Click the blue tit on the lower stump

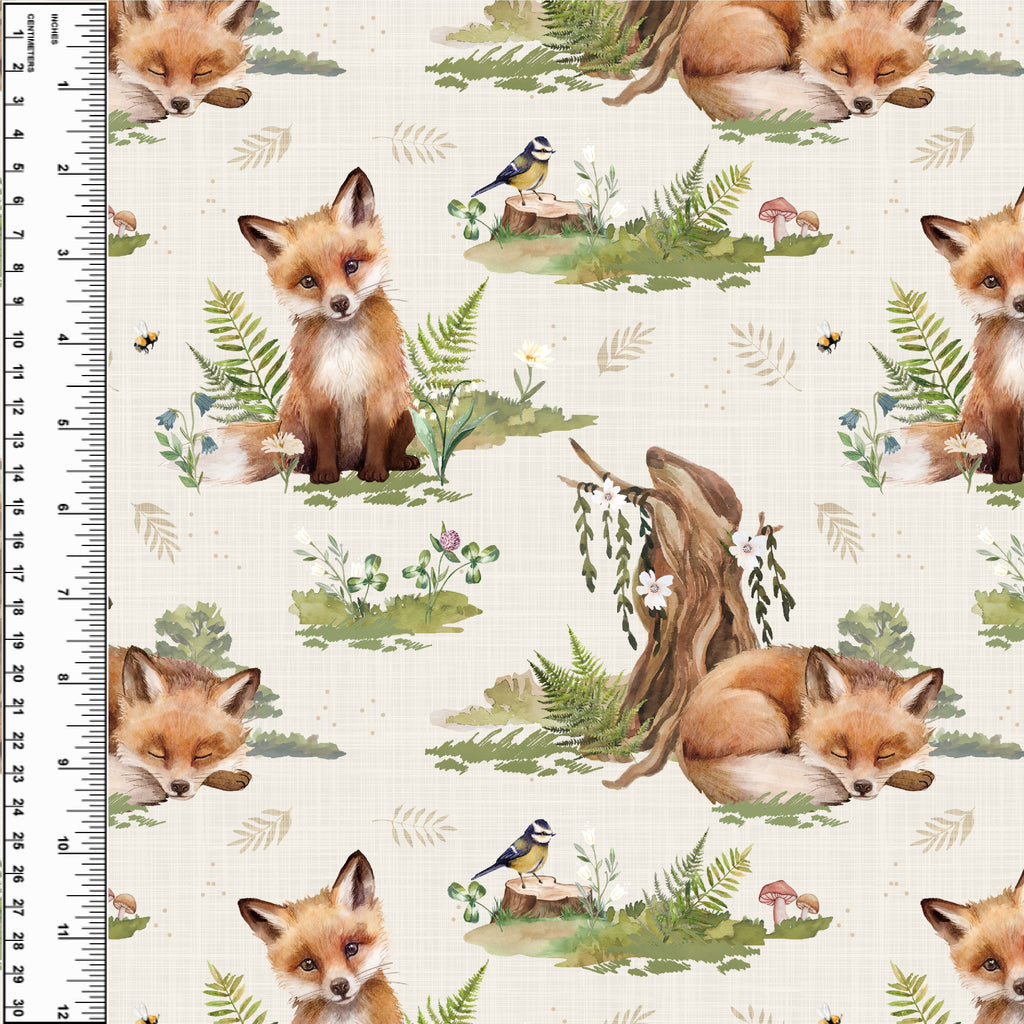[519, 851]
